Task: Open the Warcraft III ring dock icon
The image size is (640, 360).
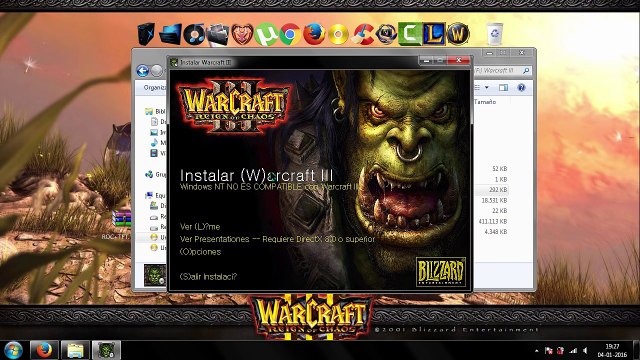Action: (x=386, y=34)
